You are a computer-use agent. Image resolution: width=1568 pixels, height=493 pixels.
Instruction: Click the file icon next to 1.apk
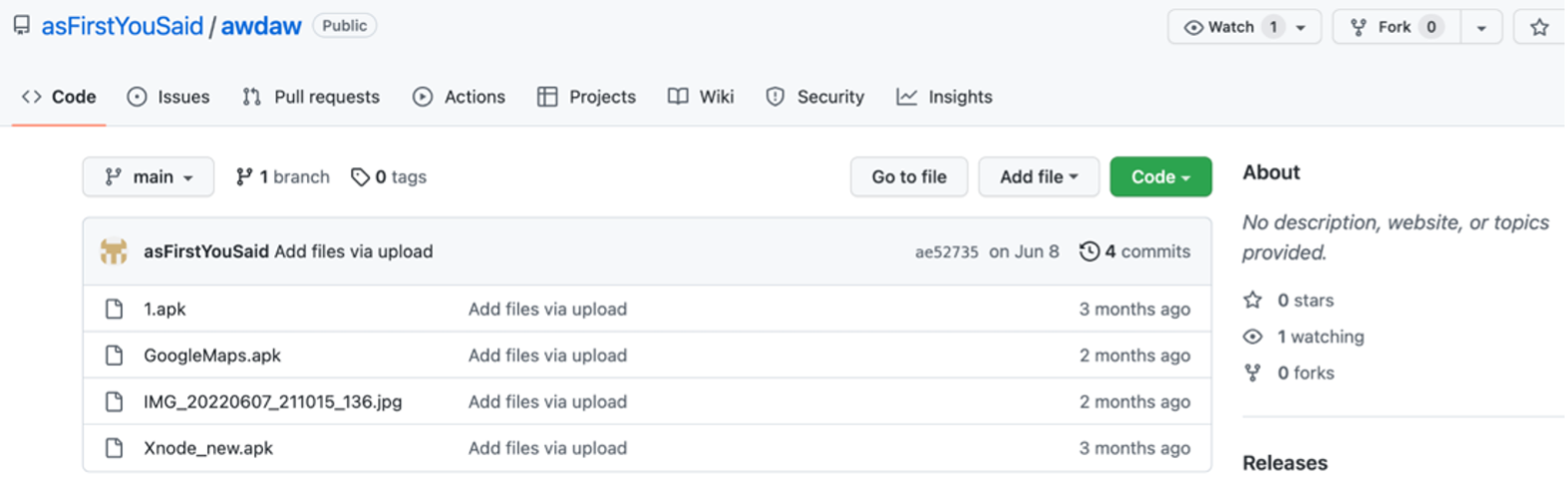click(x=115, y=309)
